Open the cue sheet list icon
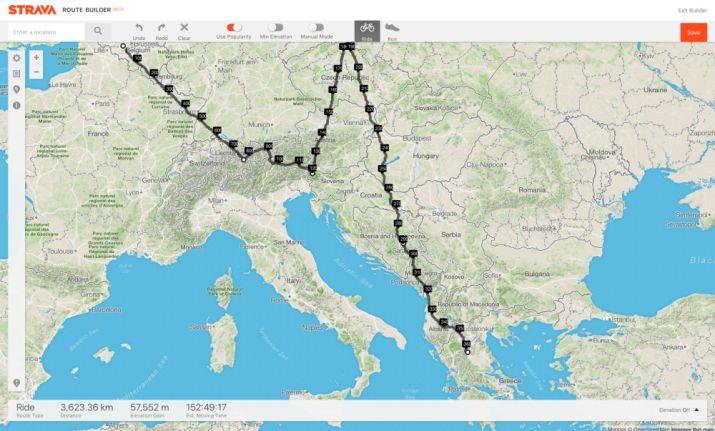This screenshot has width=715, height=431. 17,73
